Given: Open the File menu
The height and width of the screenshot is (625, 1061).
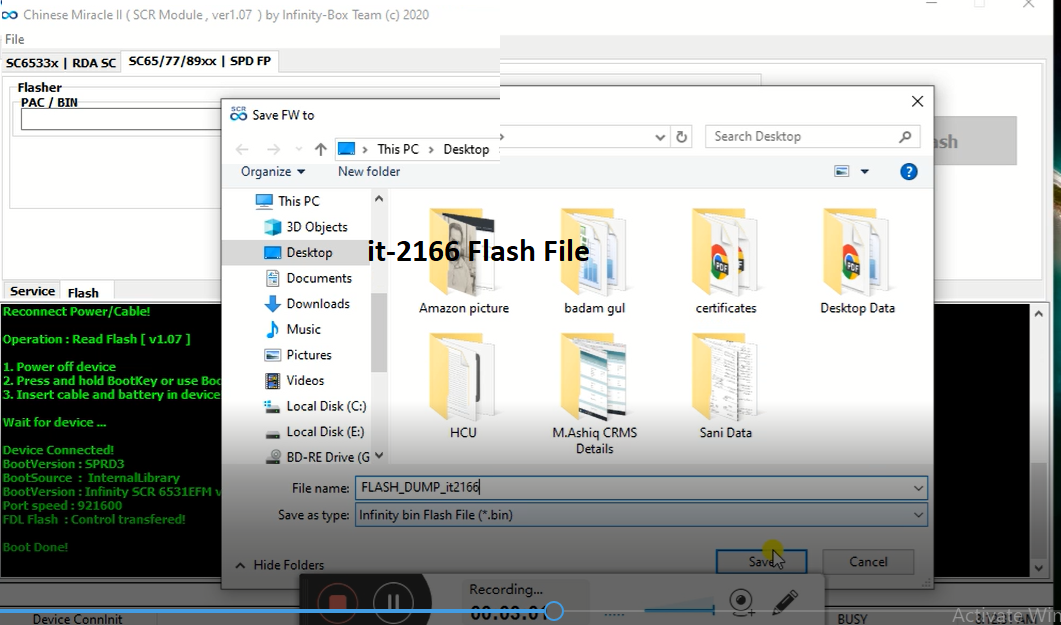Looking at the screenshot, I should (14, 39).
